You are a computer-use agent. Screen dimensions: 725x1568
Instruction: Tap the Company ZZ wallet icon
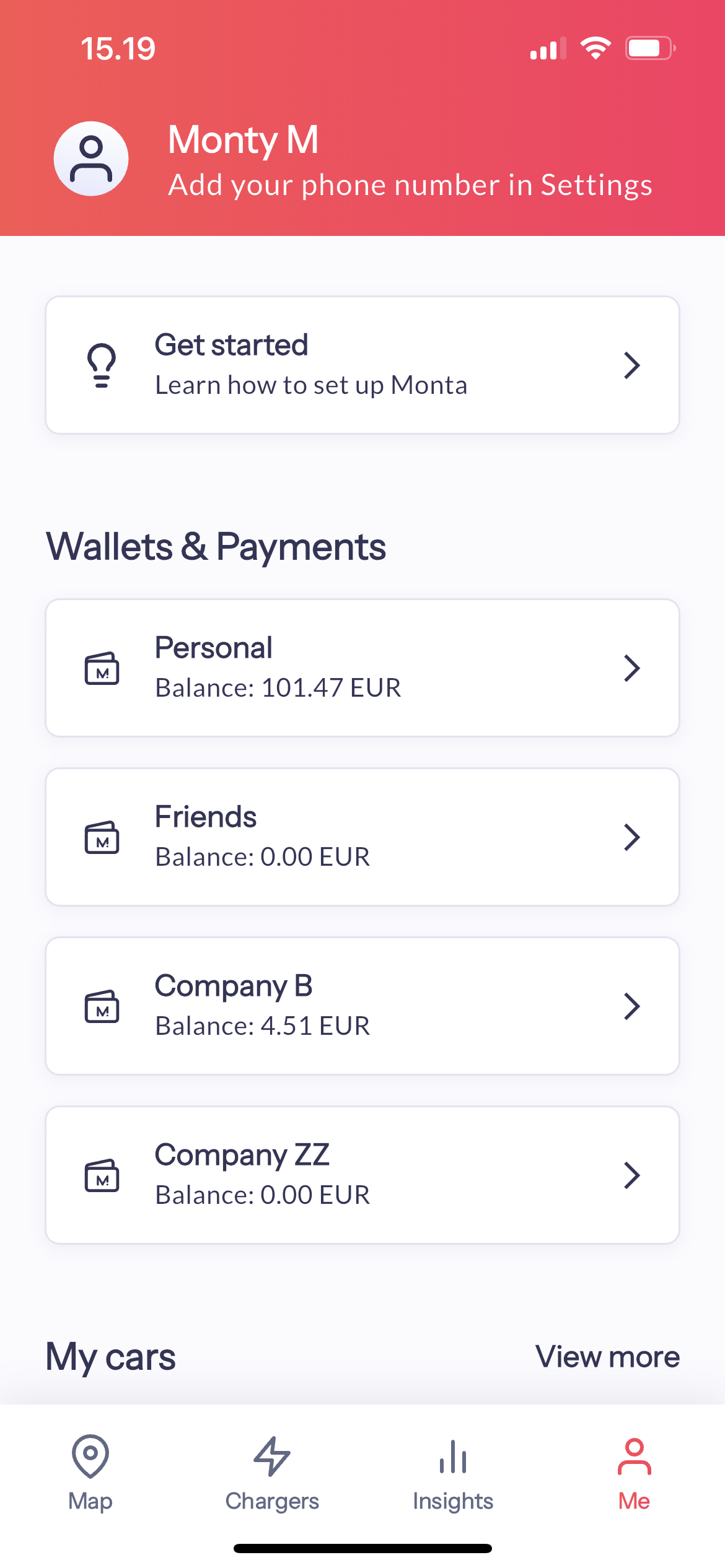[x=102, y=1175]
